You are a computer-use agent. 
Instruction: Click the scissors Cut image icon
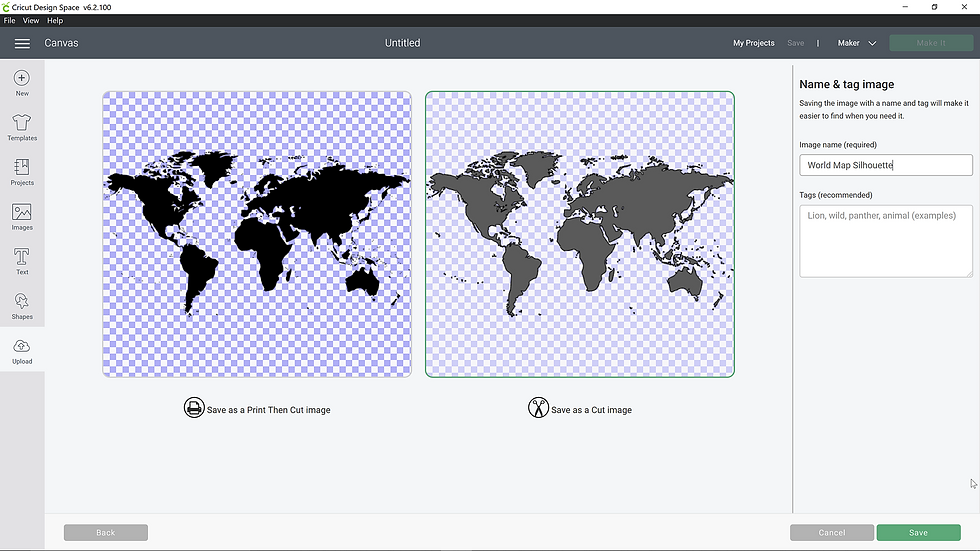pyautogui.click(x=538, y=407)
